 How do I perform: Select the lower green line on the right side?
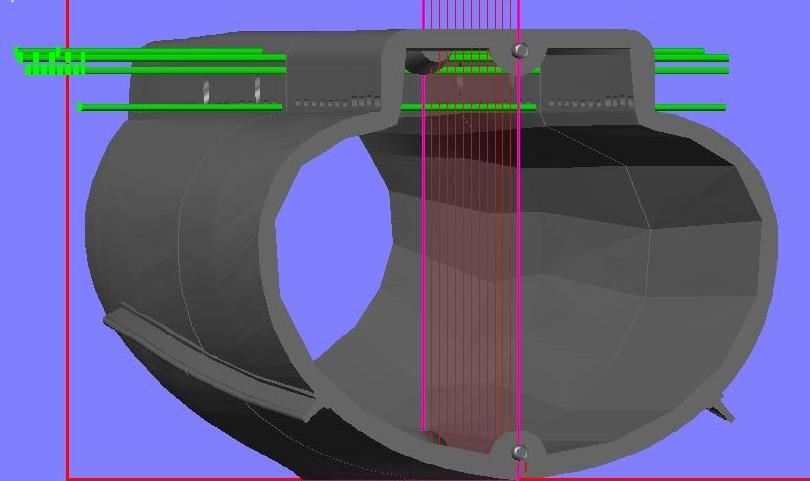[690, 107]
